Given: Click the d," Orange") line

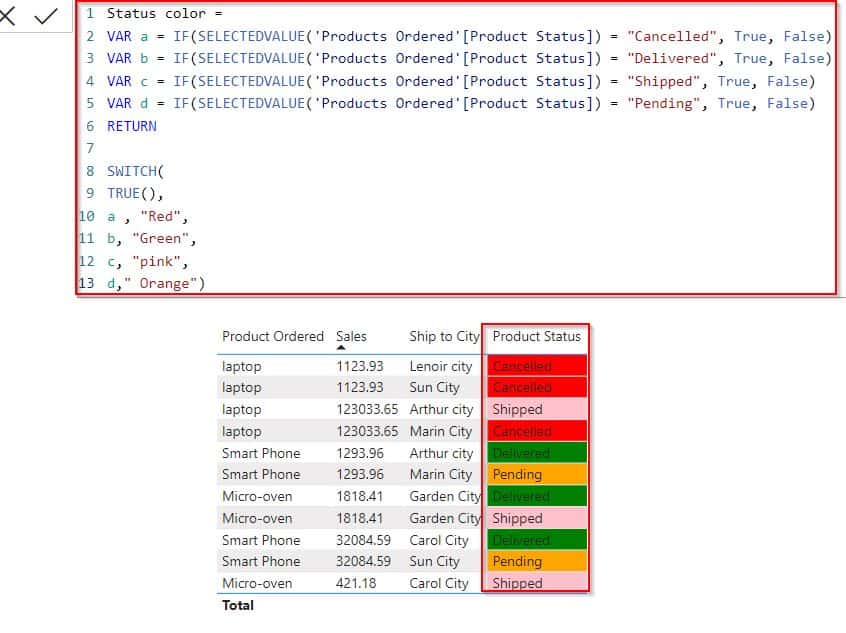Looking at the screenshot, I should (x=156, y=283).
